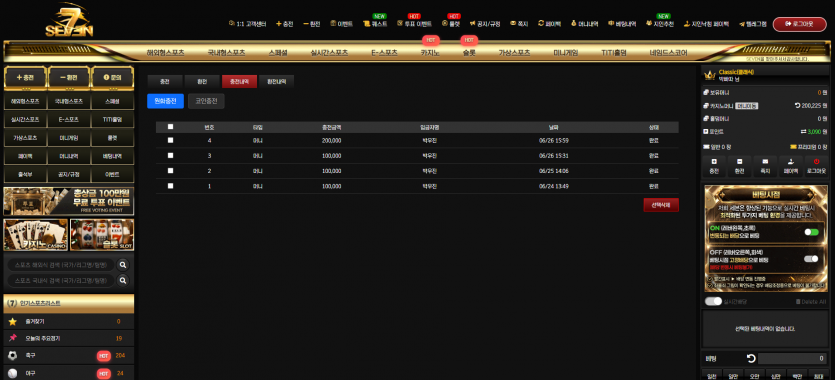Click the star favorites icon

point(13,321)
